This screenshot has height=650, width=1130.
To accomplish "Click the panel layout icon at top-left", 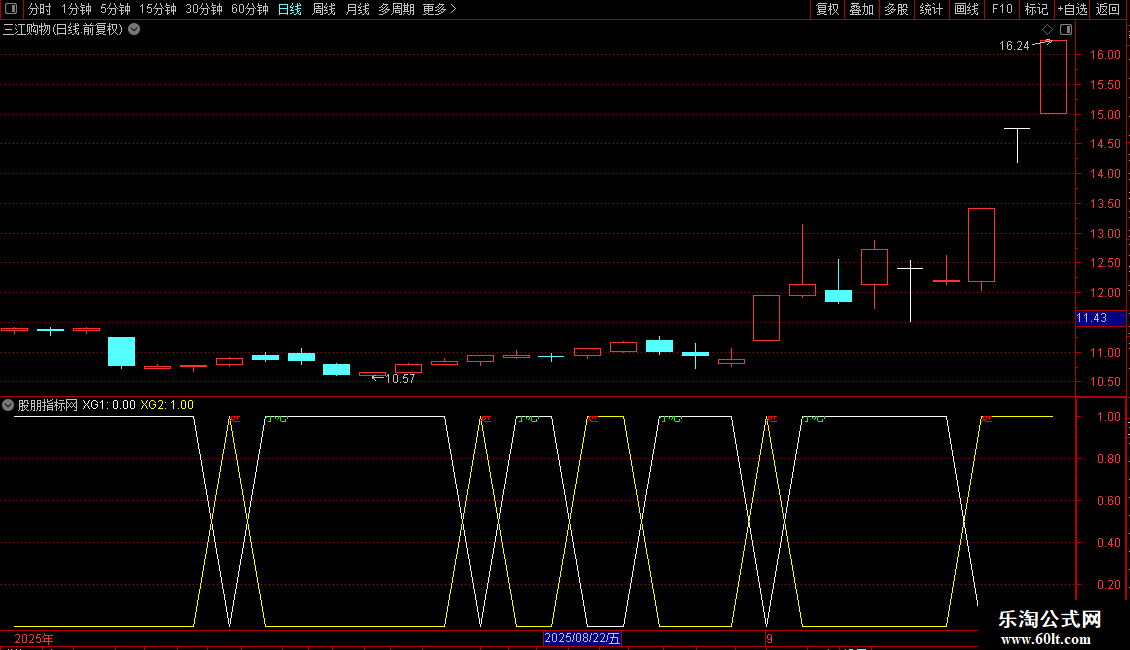I will point(11,9).
